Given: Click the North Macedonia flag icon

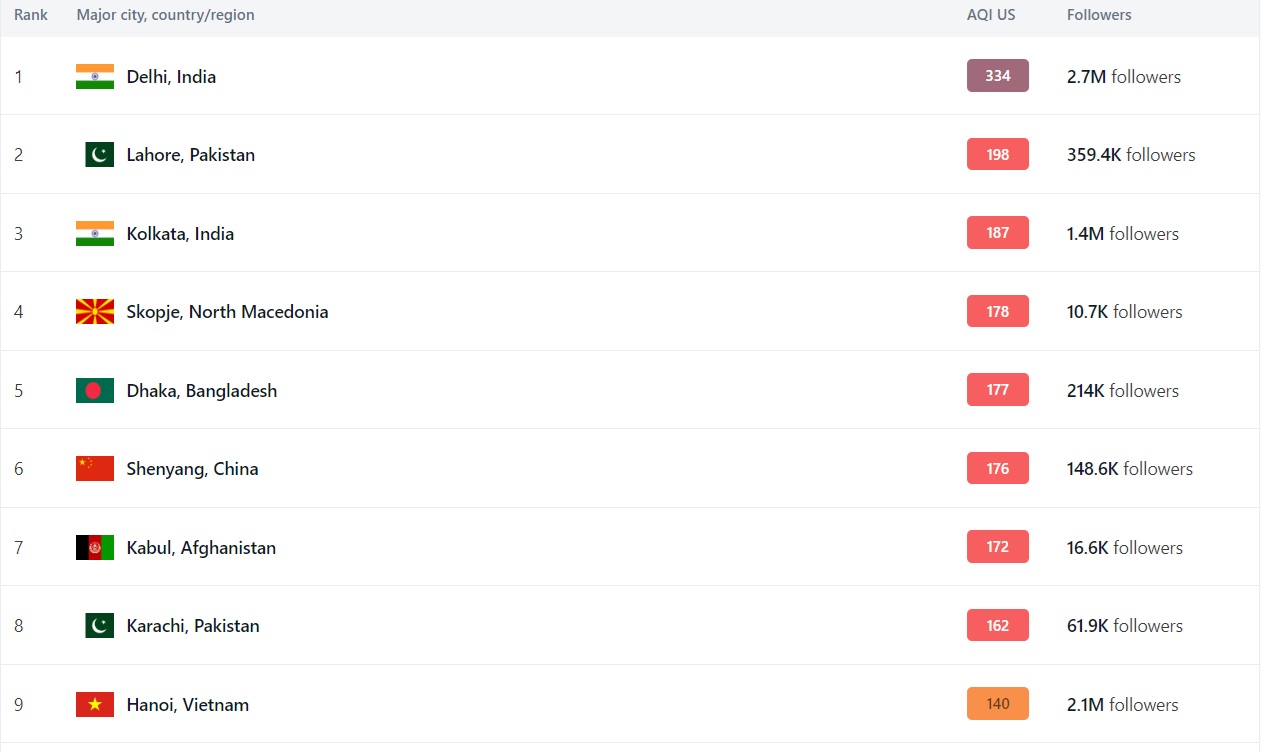Looking at the screenshot, I should pyautogui.click(x=95, y=312).
